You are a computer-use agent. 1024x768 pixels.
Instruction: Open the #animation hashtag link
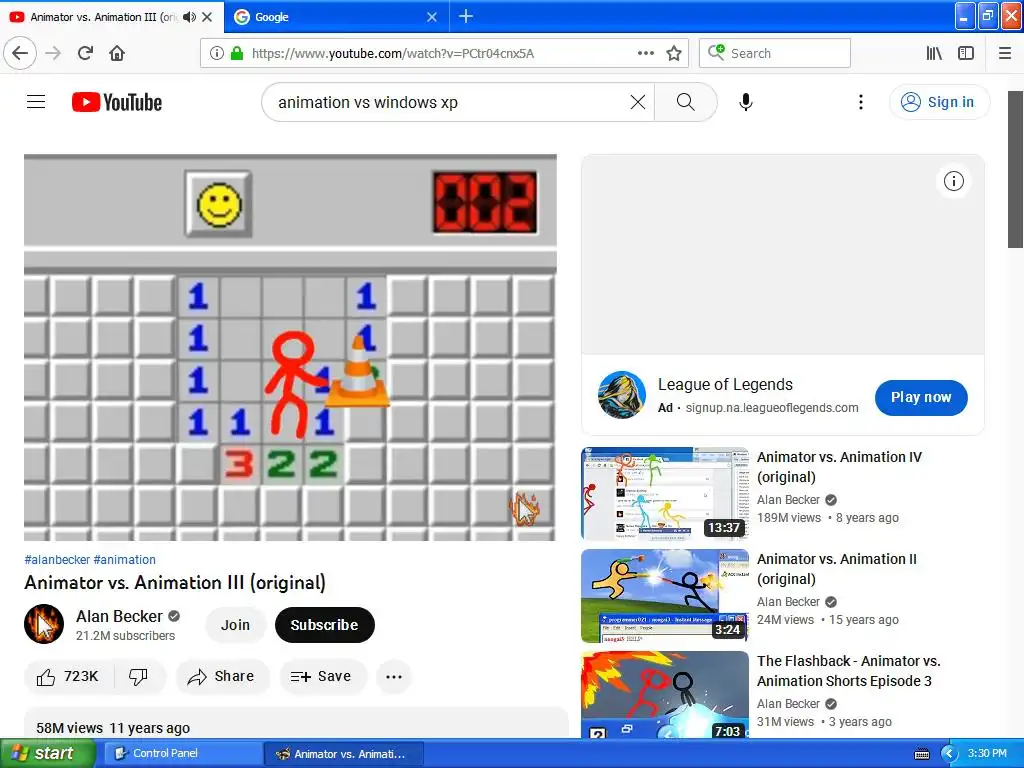pos(125,560)
